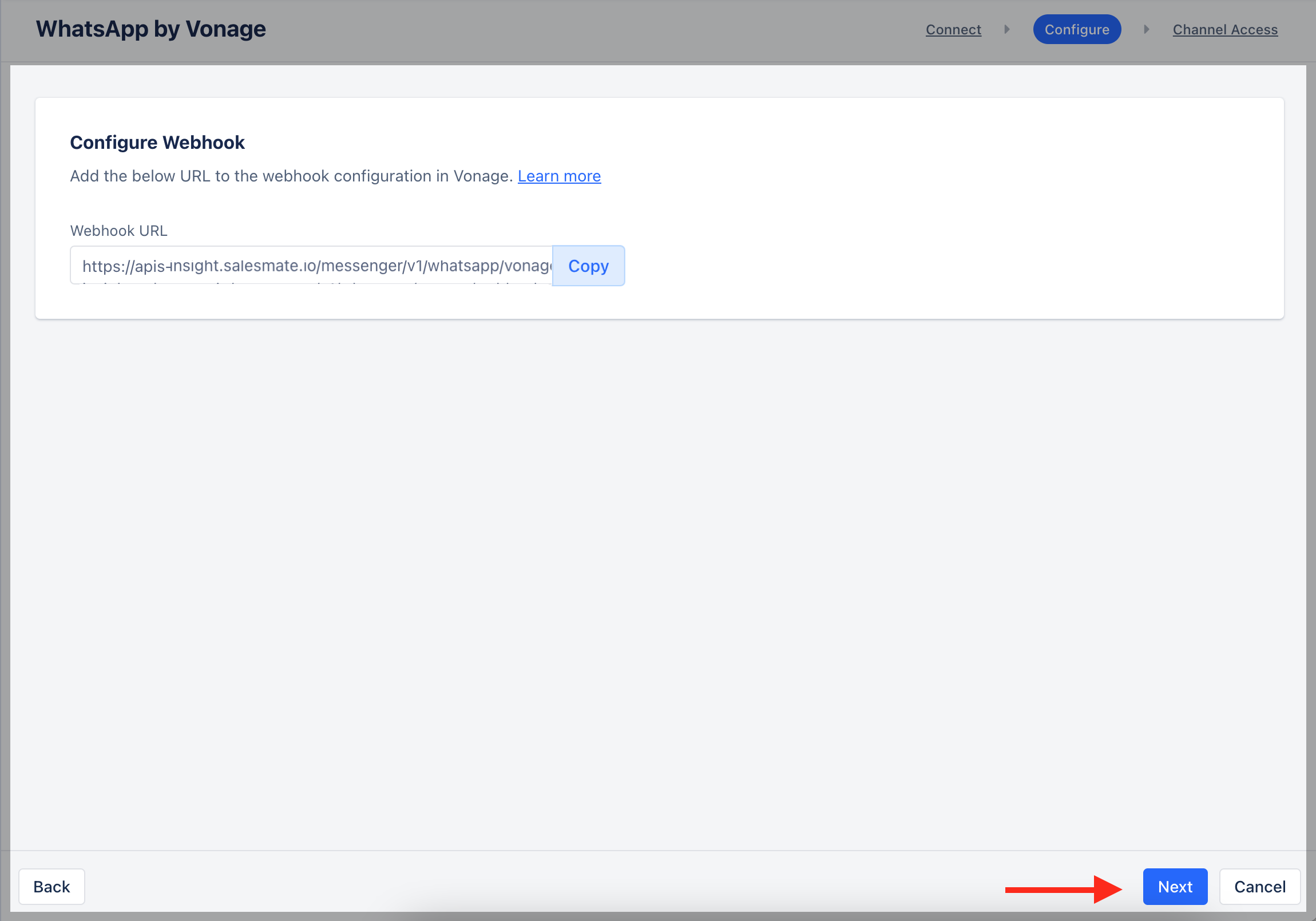Viewport: 1316px width, 921px height.
Task: Go Back to the previous step
Action: click(51, 886)
